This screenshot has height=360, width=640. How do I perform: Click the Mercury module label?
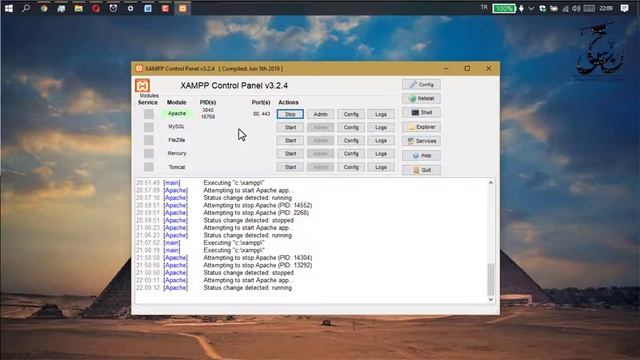tap(177, 153)
